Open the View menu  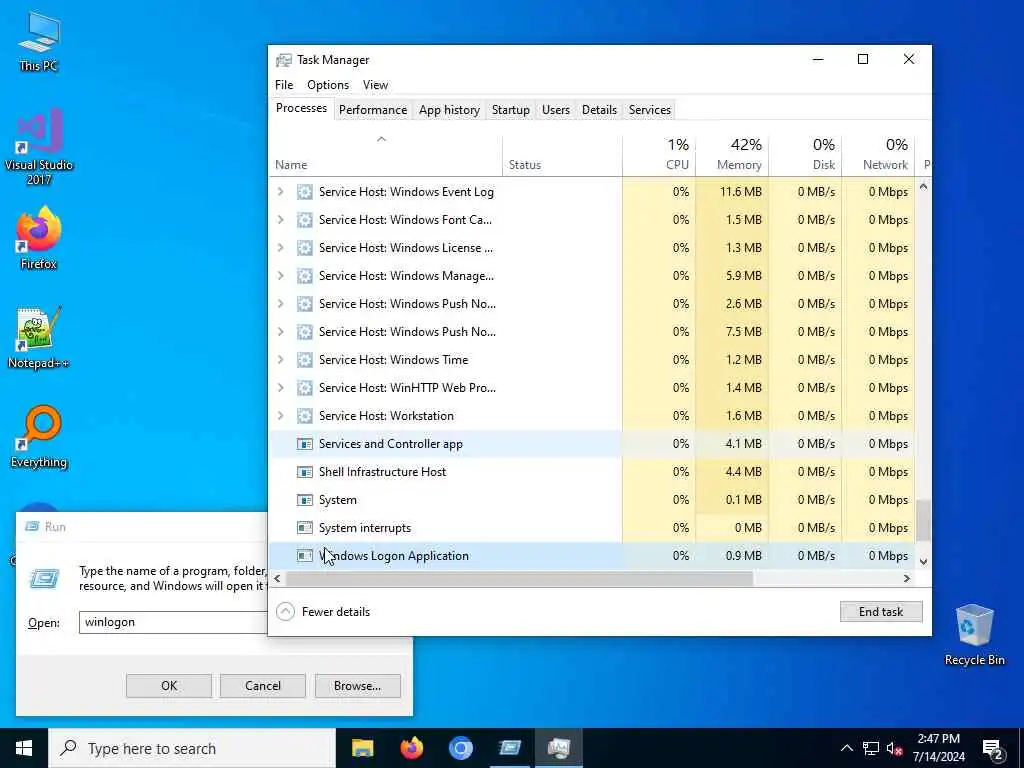click(x=376, y=85)
